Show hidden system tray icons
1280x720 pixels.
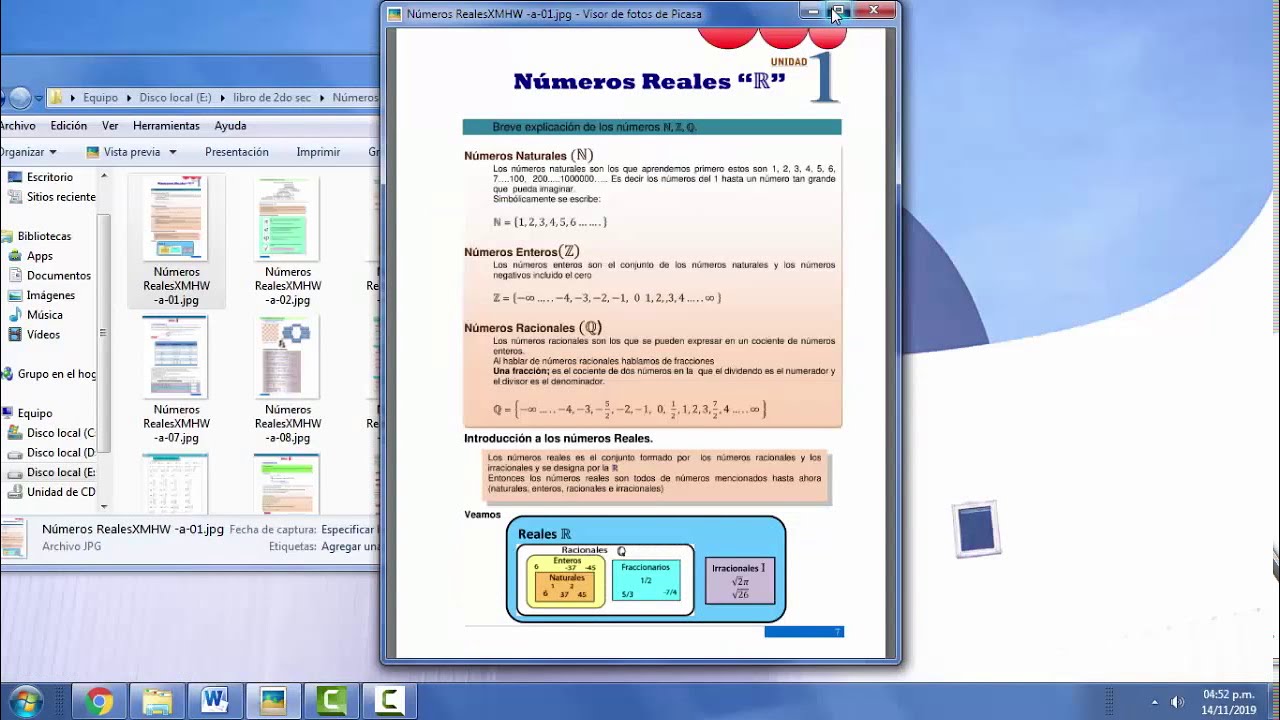pyautogui.click(x=1154, y=702)
